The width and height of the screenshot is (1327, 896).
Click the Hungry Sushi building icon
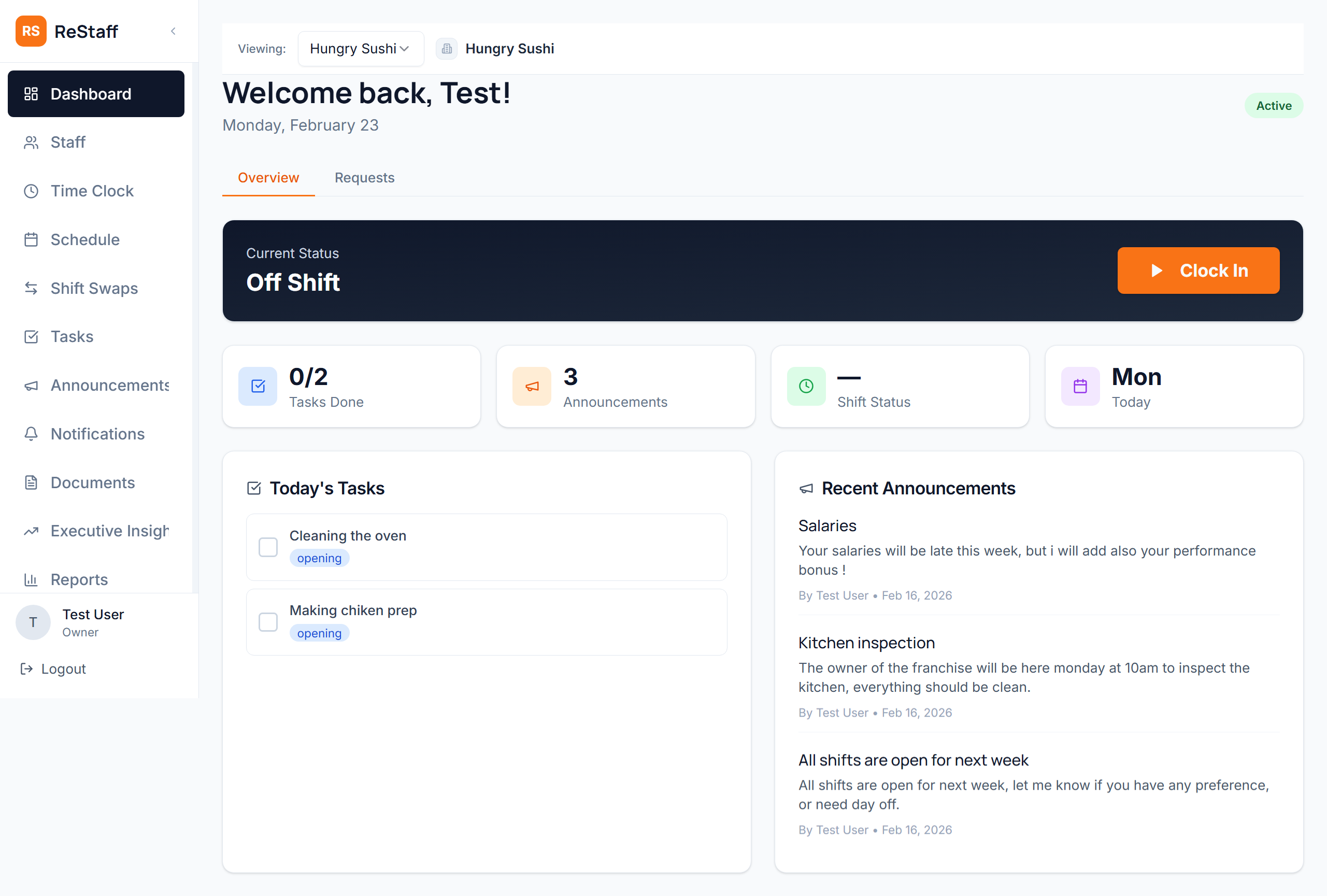[447, 49]
